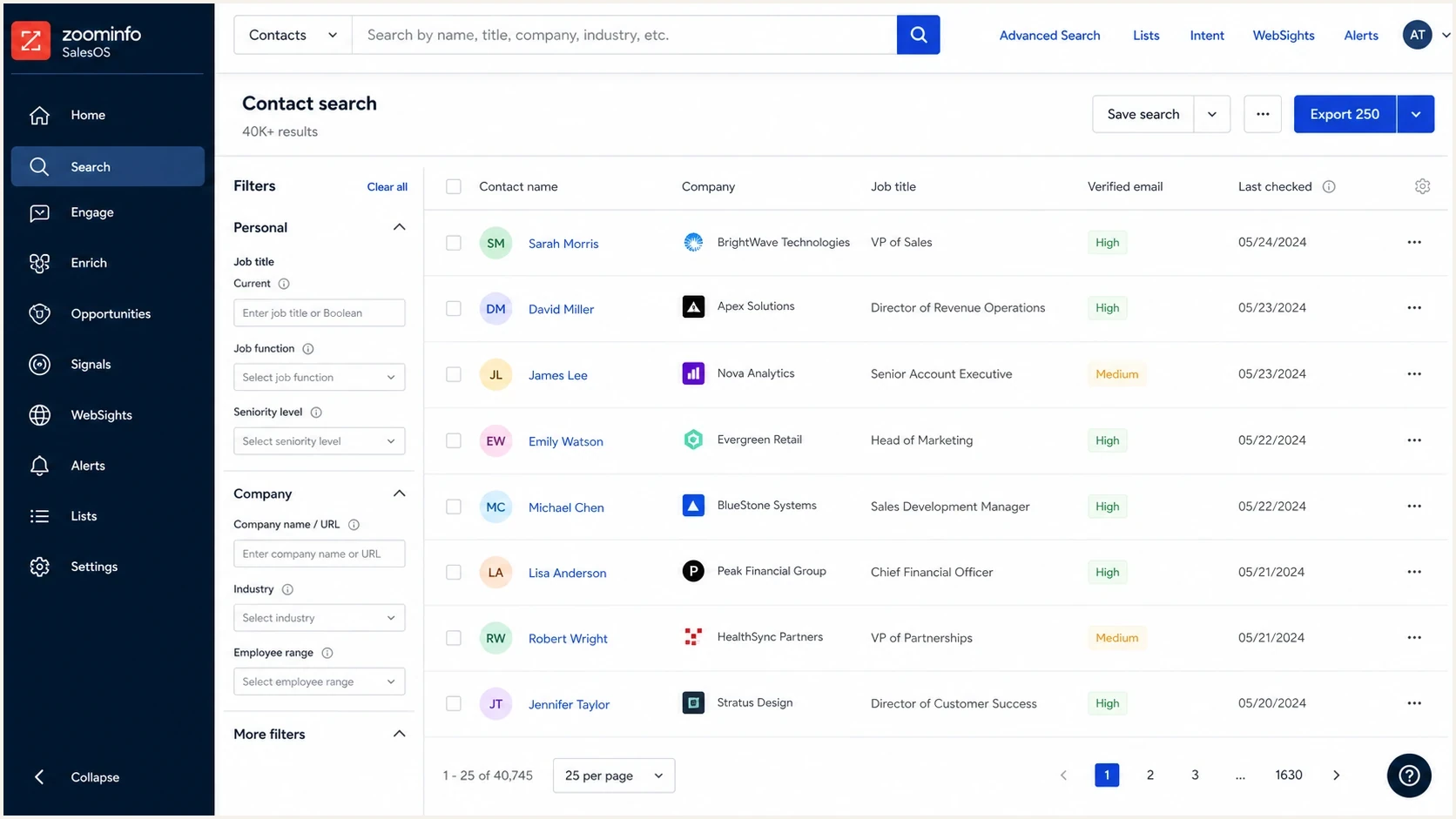1456x819 pixels.
Task: Click the main search input field
Action: (624, 35)
